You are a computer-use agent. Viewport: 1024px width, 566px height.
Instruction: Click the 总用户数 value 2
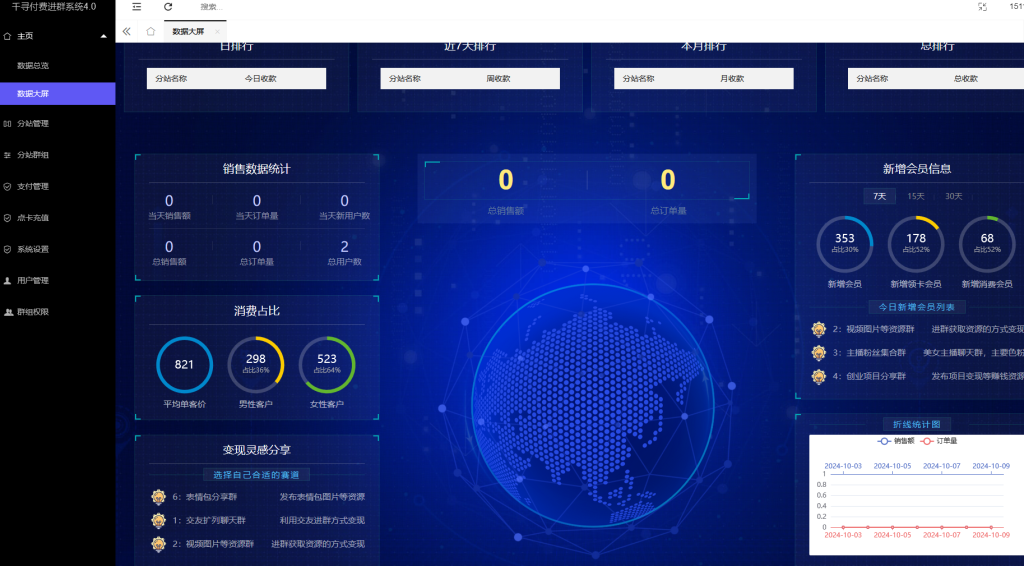coord(344,247)
